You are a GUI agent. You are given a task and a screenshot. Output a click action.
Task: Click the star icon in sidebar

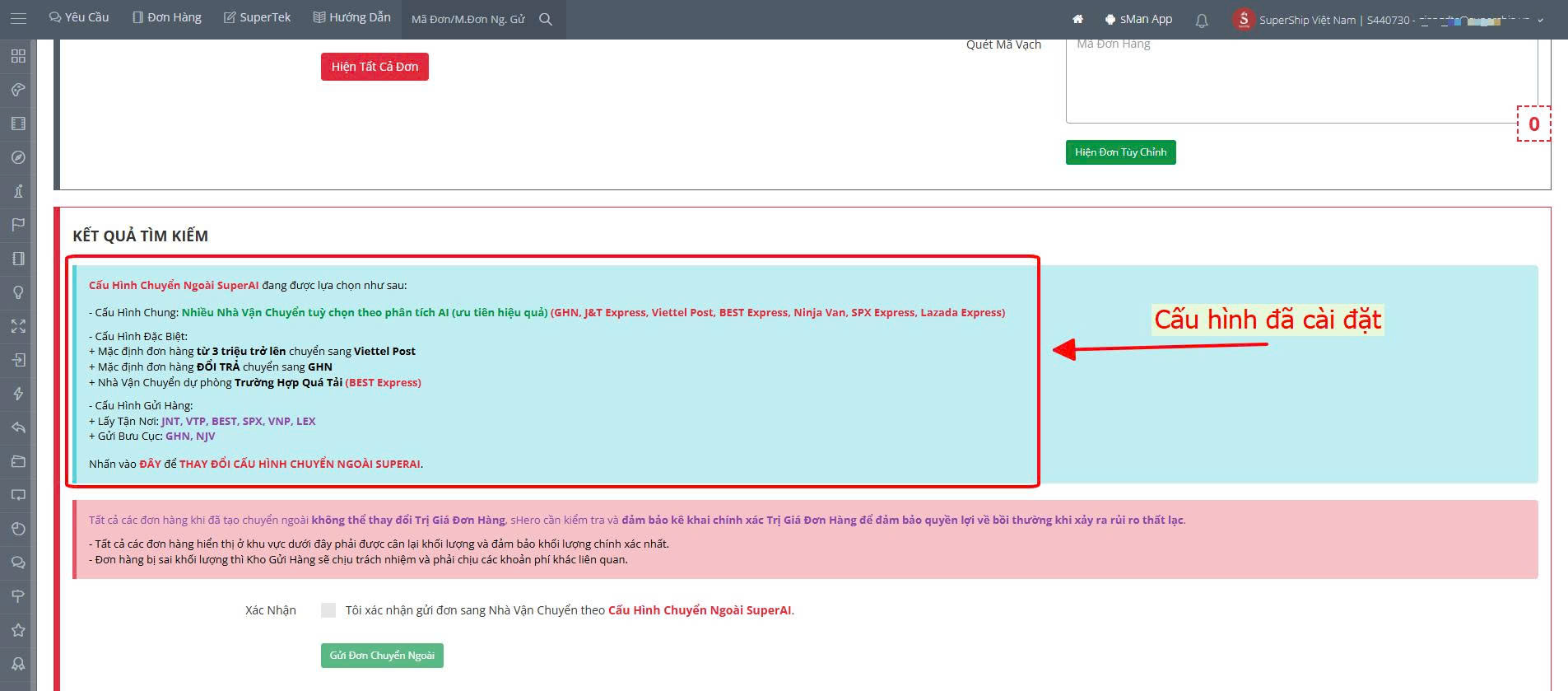18,630
